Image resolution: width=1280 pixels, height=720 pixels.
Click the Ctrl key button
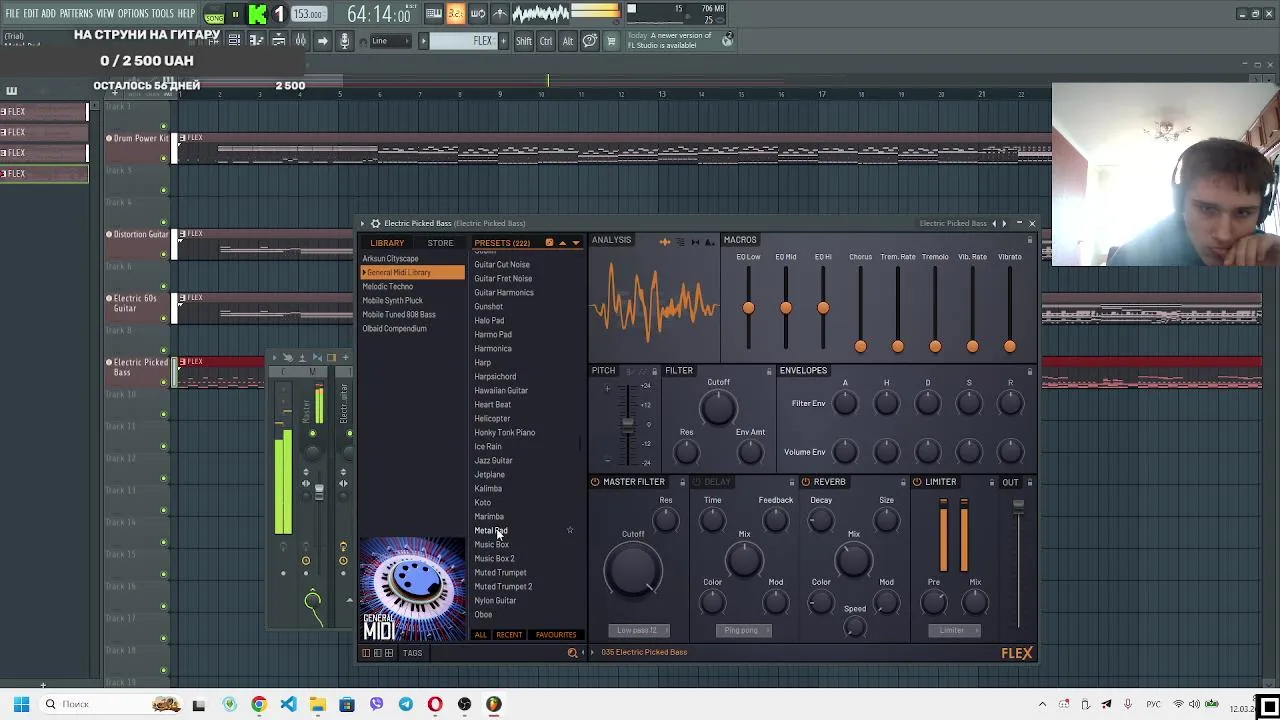pyautogui.click(x=546, y=41)
